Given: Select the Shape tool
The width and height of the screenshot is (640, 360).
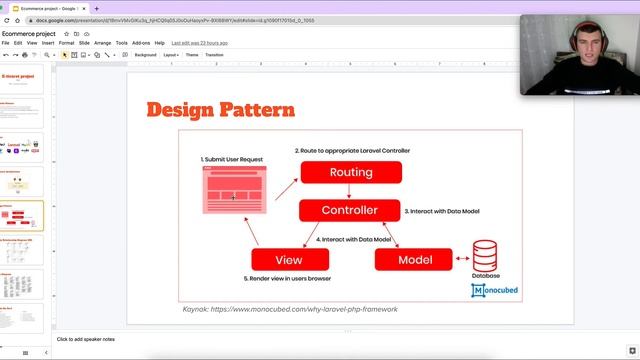Looking at the screenshot, I should tap(97, 55).
